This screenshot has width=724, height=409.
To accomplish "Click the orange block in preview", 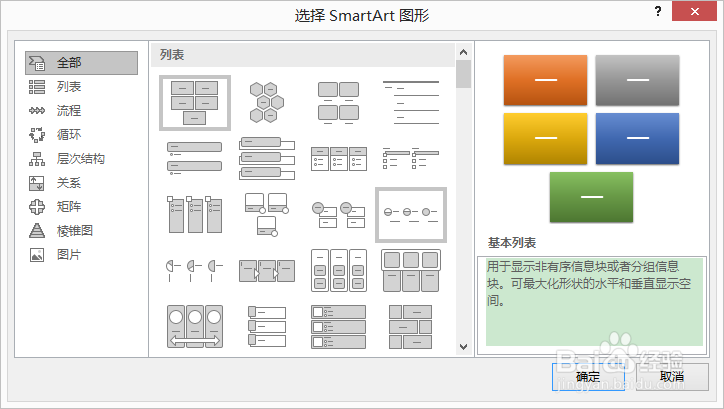I will click(x=545, y=80).
